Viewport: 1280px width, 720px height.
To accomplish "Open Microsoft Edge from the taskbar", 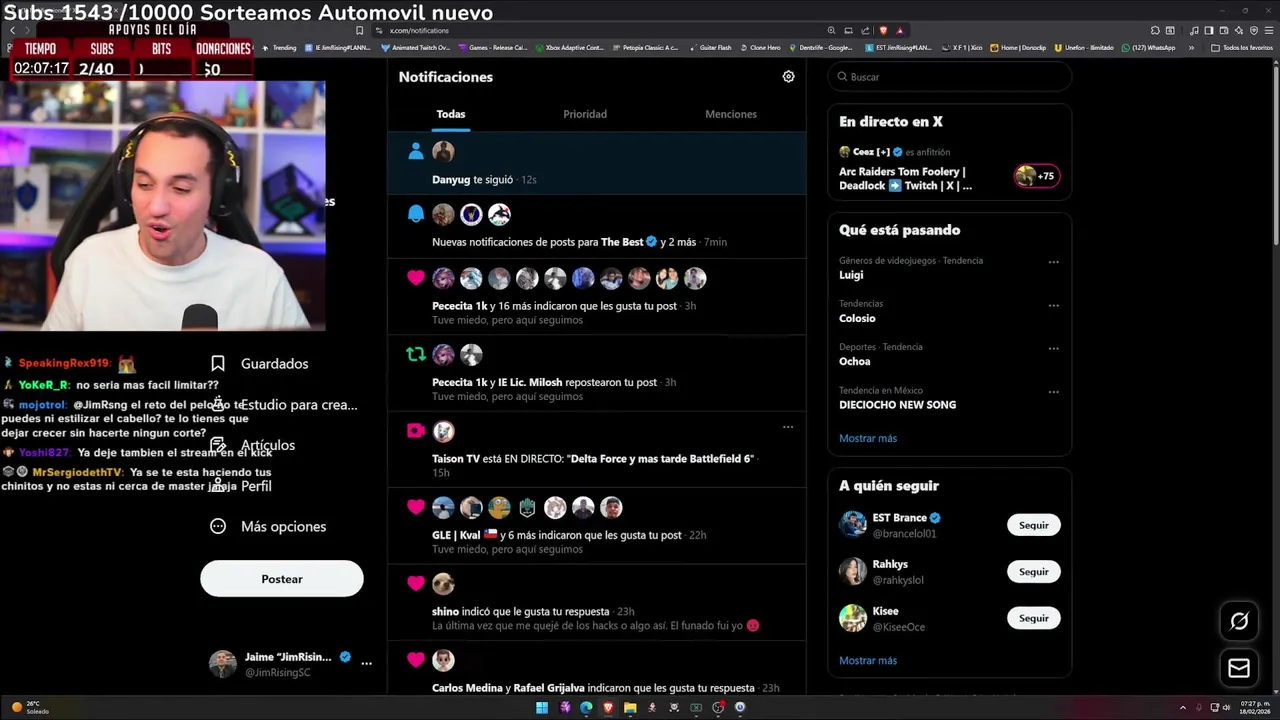I will click(x=586, y=707).
